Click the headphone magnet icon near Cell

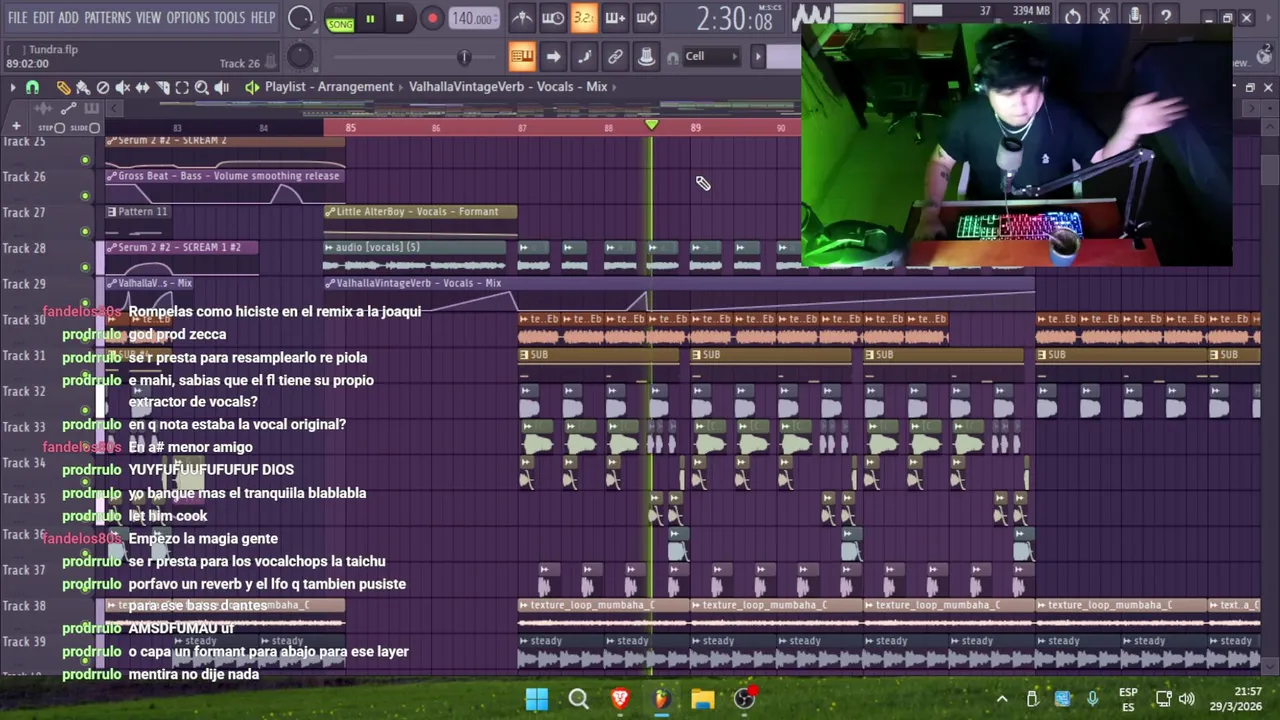coord(673,57)
